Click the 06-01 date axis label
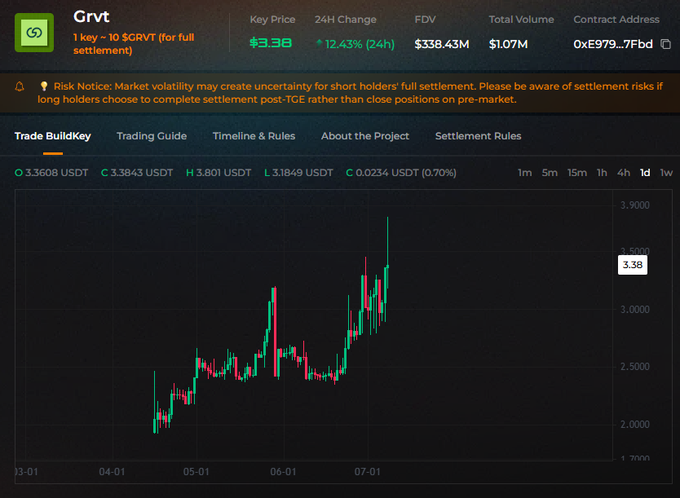Viewport: 680px width, 498px height. click(283, 472)
